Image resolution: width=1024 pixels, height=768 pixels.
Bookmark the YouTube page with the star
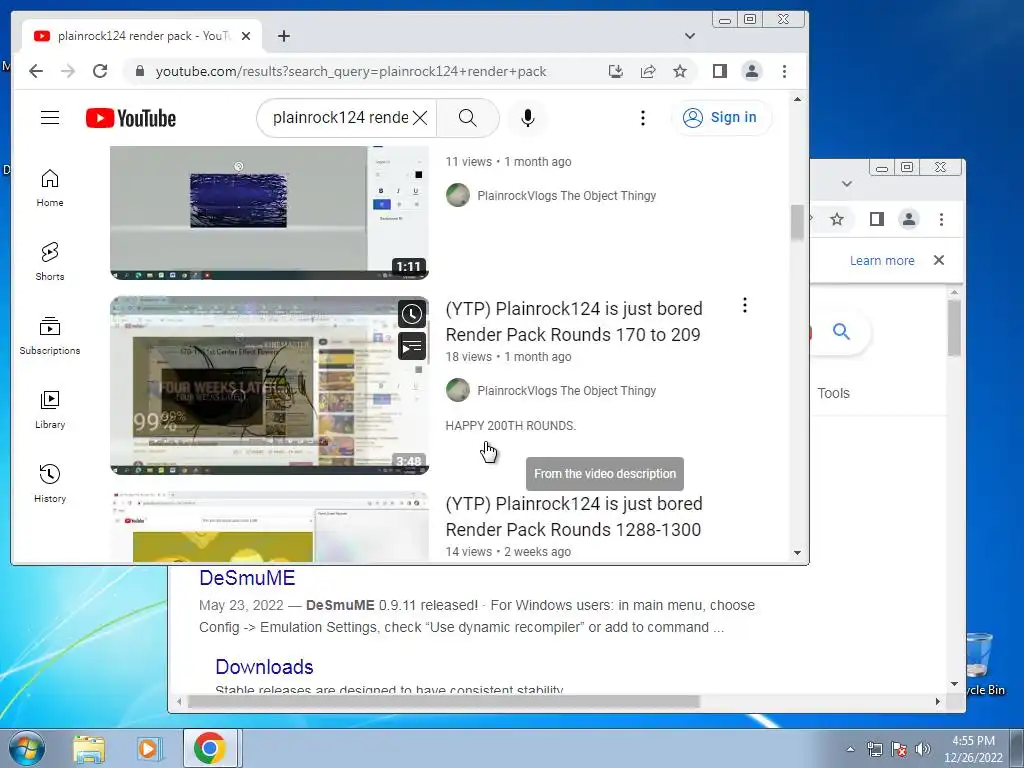[x=680, y=71]
